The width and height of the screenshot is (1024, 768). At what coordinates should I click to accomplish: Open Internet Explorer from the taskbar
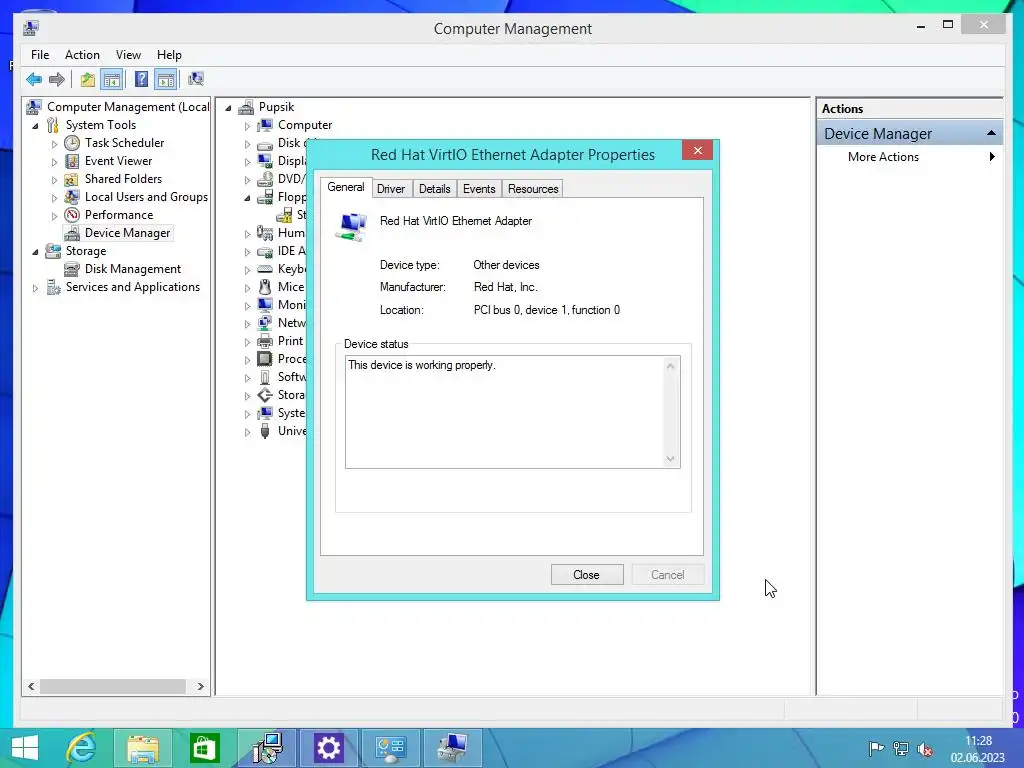coord(81,748)
